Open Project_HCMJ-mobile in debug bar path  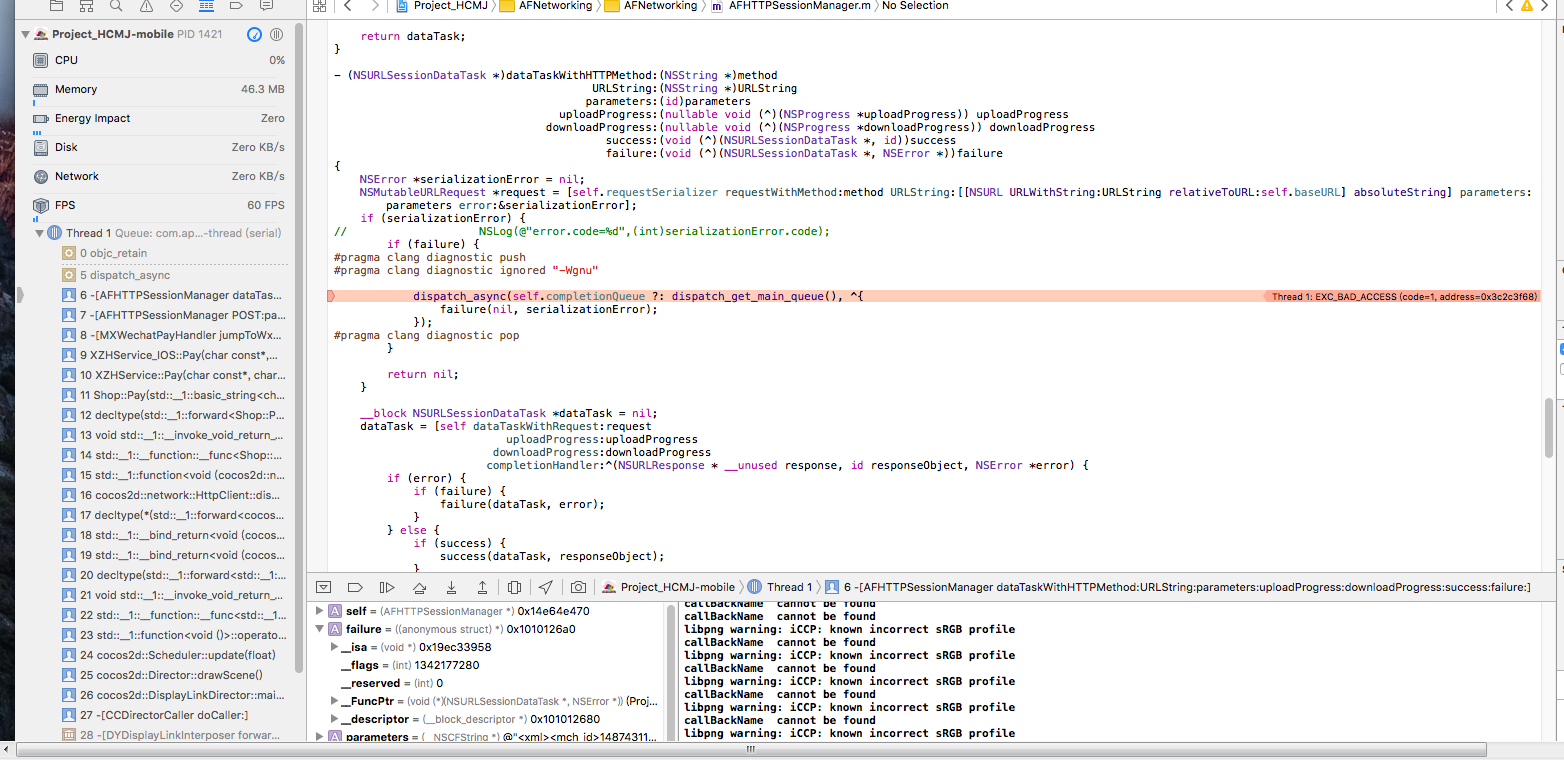pos(668,587)
